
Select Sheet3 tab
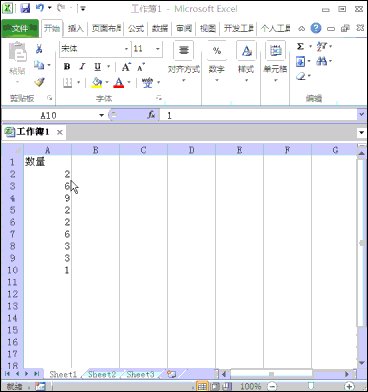click(x=140, y=374)
